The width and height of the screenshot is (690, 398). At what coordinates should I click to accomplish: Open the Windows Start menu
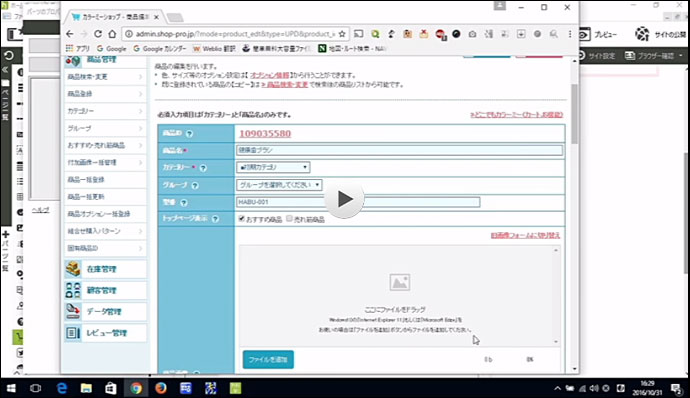pos(11,388)
